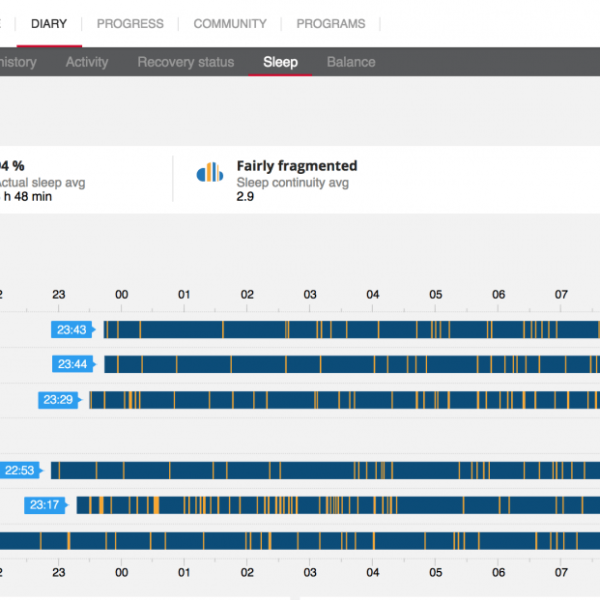
Task: Switch to the PROGRESS tab
Action: click(x=131, y=23)
